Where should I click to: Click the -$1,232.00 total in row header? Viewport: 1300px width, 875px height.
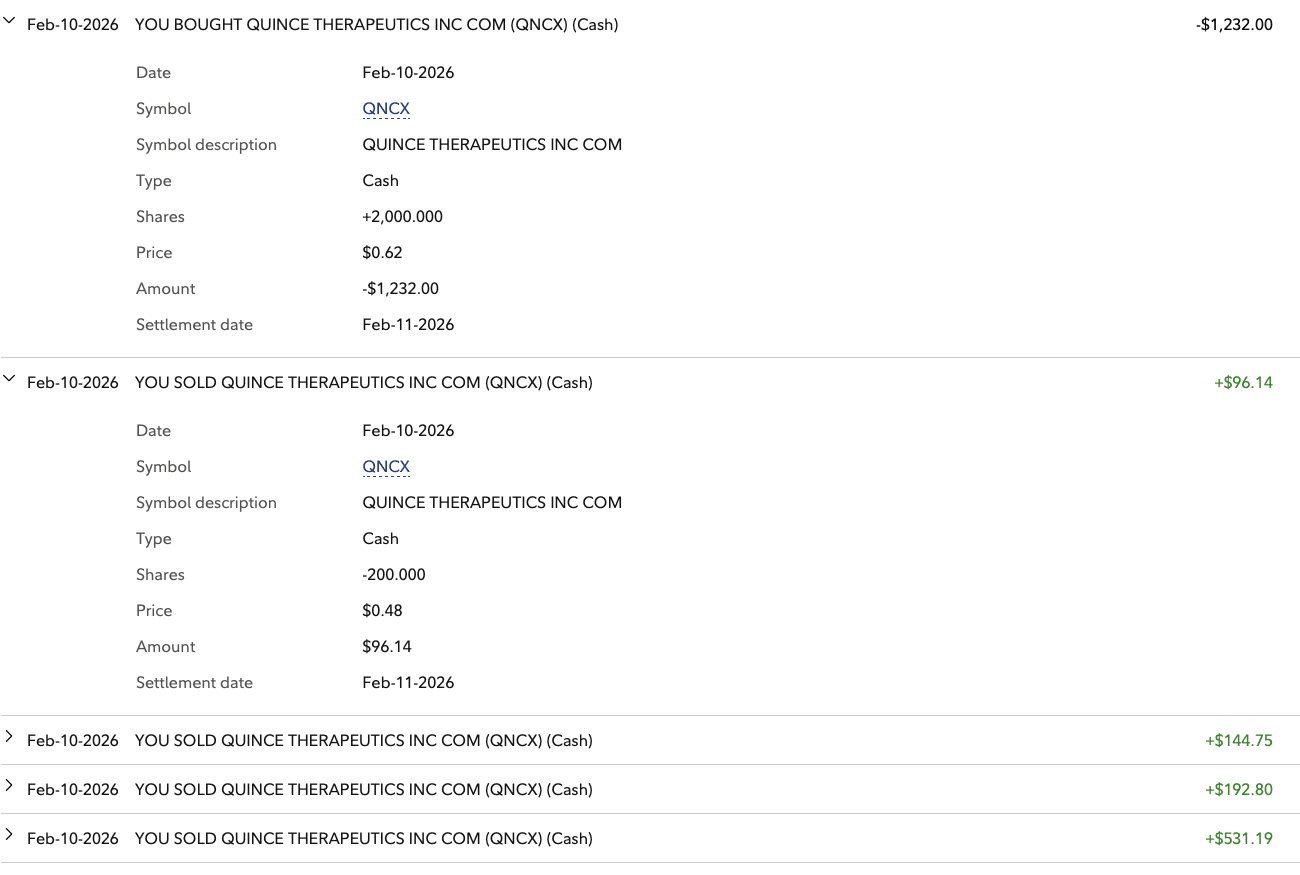pyautogui.click(x=1234, y=25)
